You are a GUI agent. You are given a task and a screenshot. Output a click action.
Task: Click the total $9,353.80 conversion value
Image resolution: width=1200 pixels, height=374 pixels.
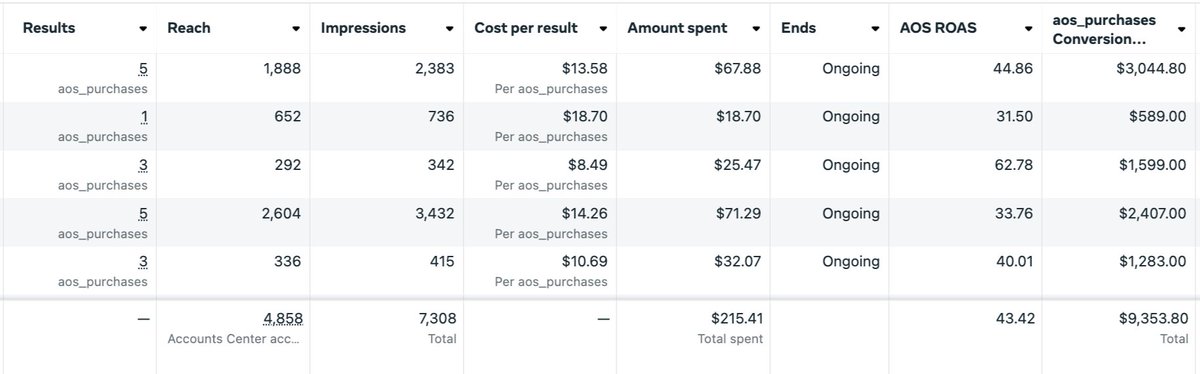tap(1146, 318)
